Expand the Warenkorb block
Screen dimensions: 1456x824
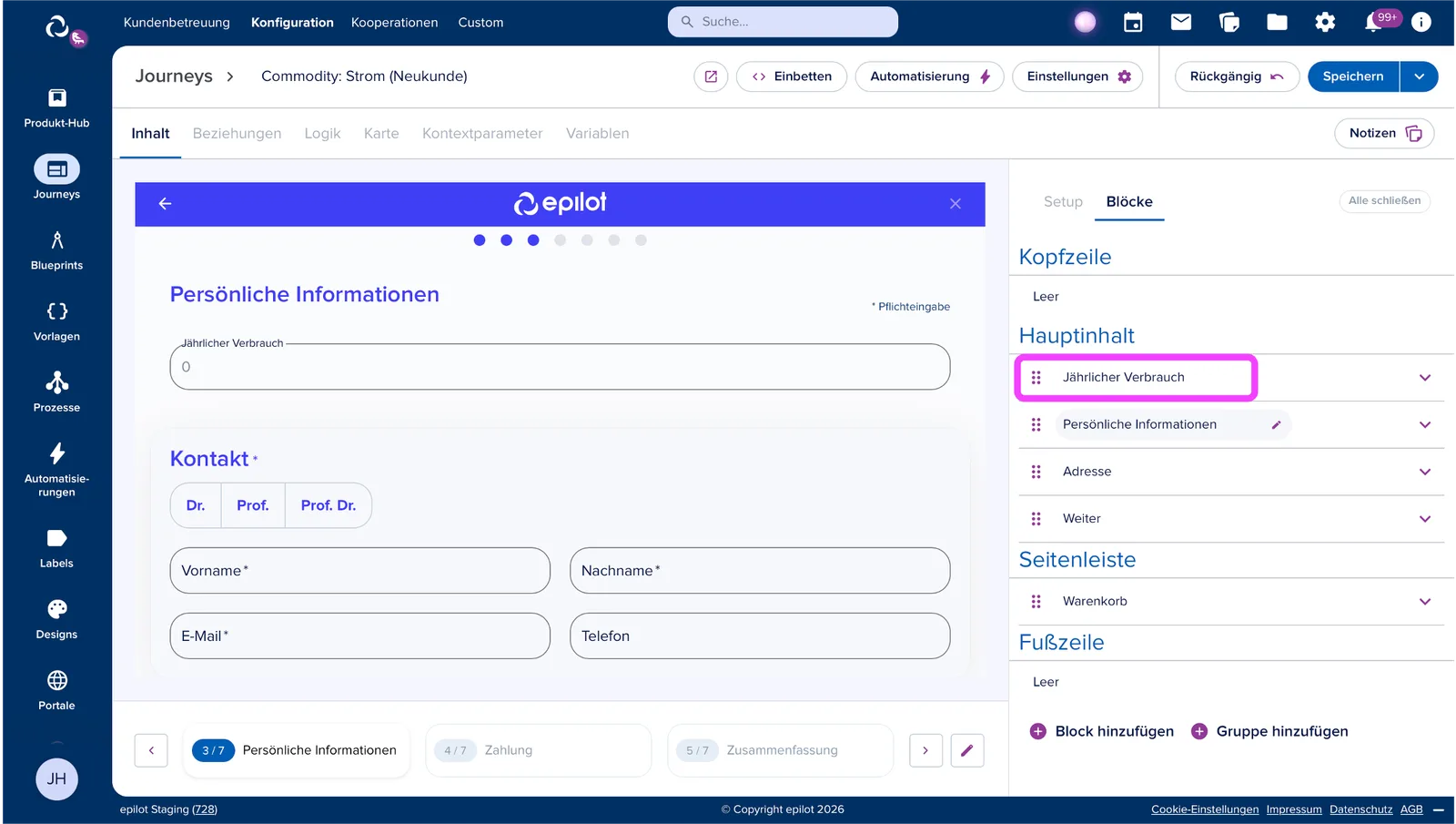pos(1425,602)
